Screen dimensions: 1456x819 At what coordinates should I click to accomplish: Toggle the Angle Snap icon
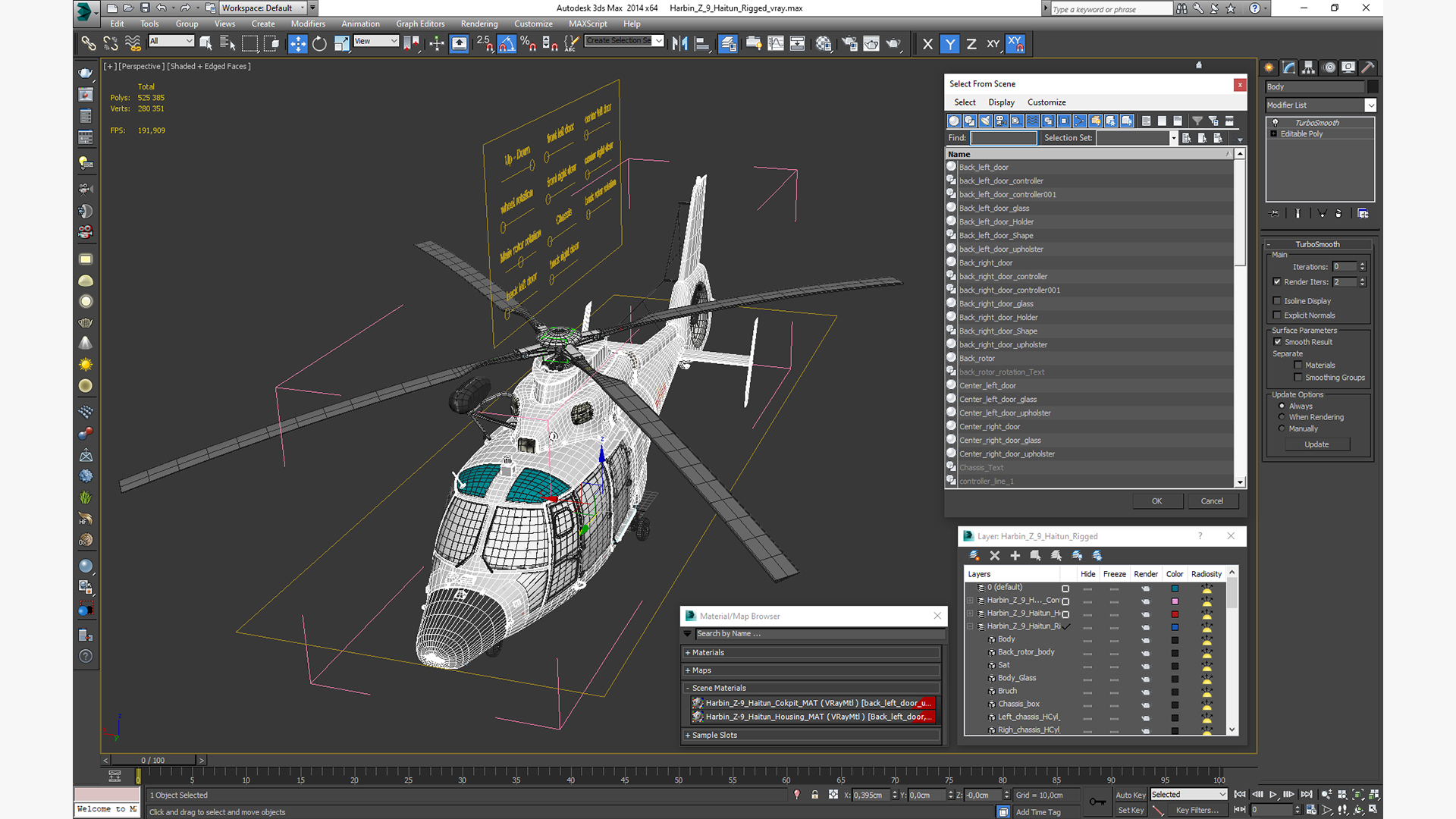click(507, 44)
